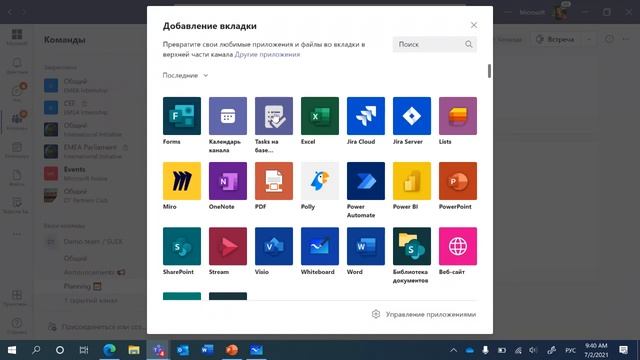Expand the Встреча dropdown arrow
640x360 pixels.
click(x=589, y=40)
